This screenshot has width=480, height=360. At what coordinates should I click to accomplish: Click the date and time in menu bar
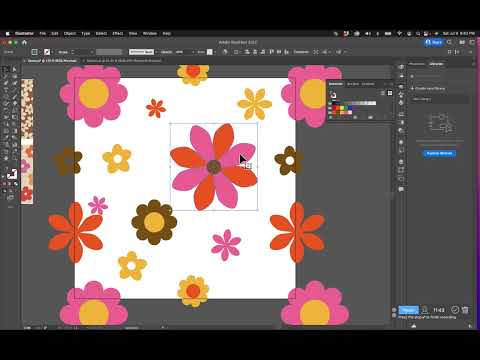(x=459, y=33)
